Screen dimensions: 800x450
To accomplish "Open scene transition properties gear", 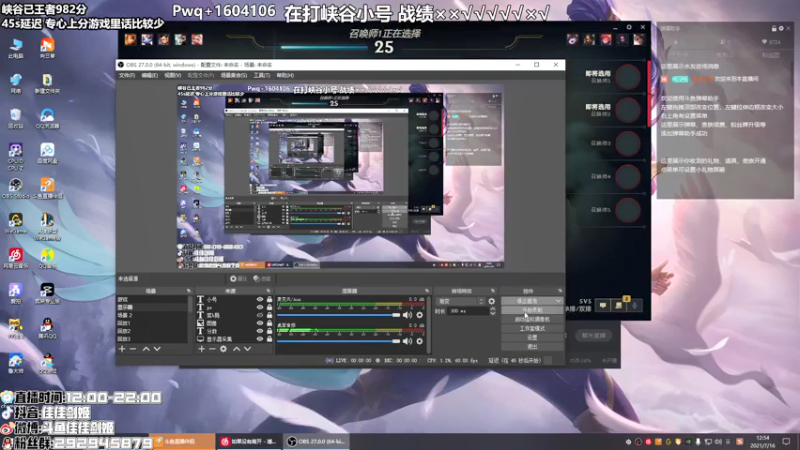I will click(491, 302).
